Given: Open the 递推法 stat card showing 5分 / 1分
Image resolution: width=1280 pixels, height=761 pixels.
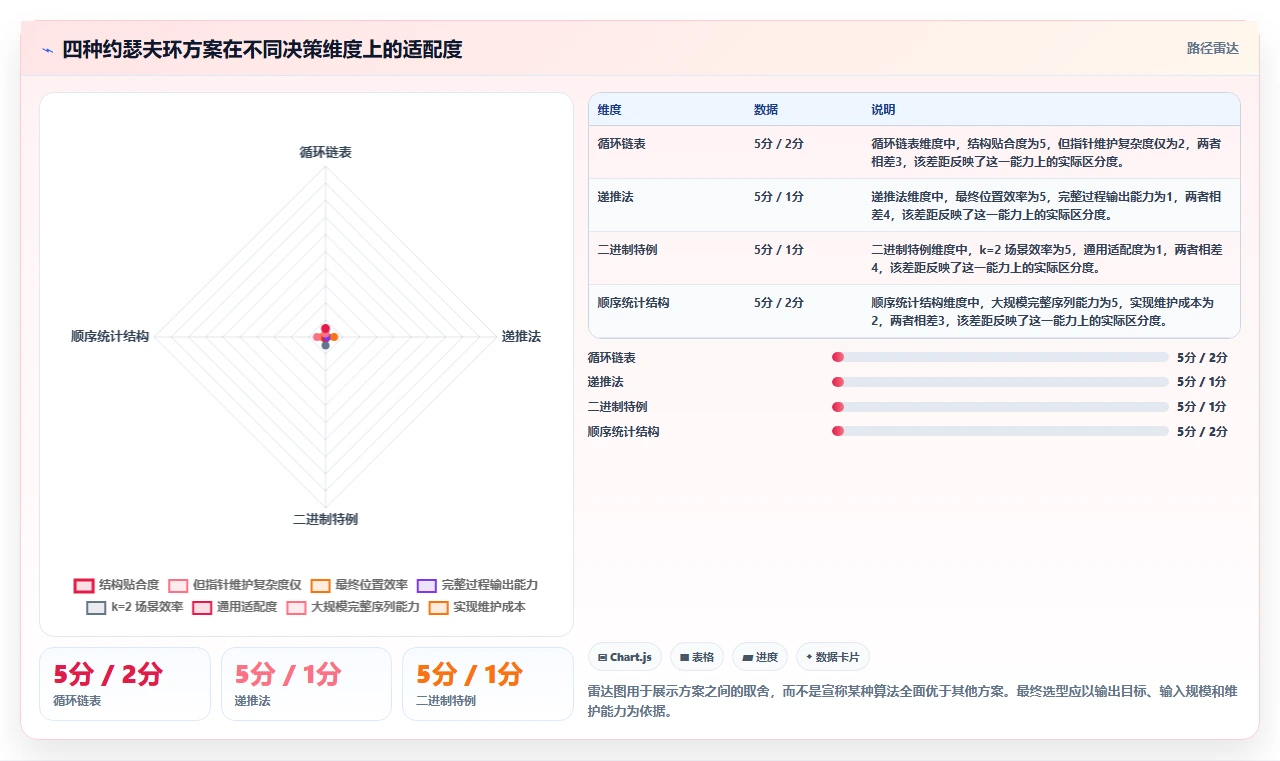Looking at the screenshot, I should 306,684.
